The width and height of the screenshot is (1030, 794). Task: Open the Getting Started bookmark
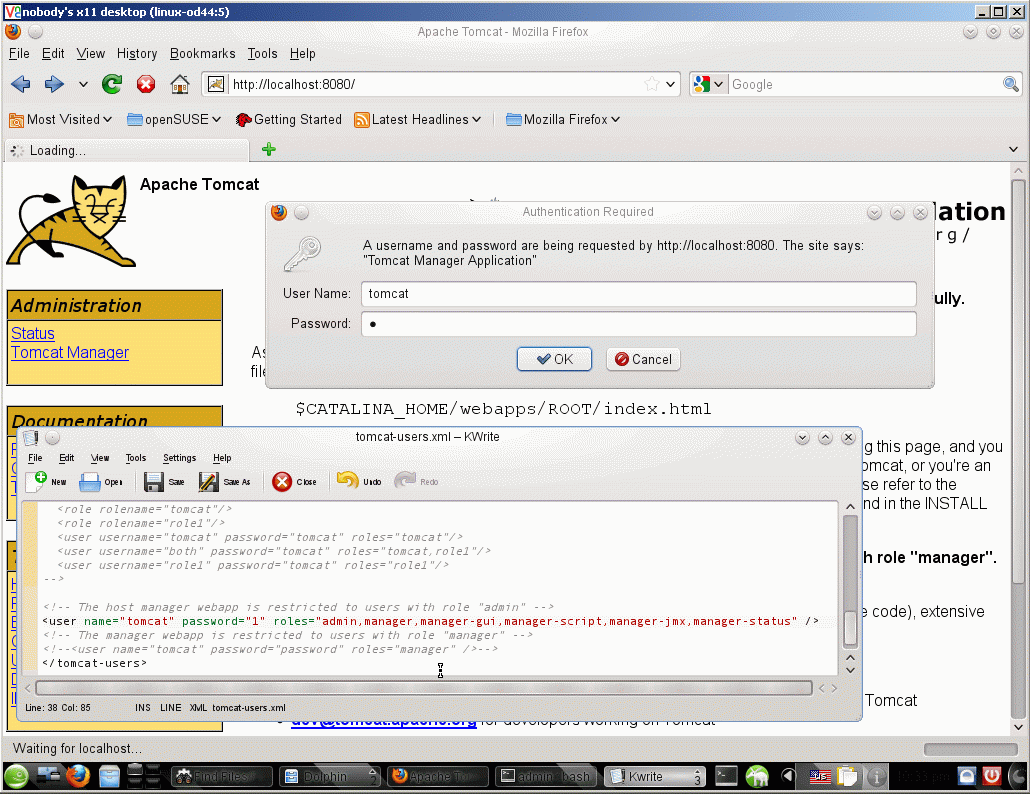(289, 120)
